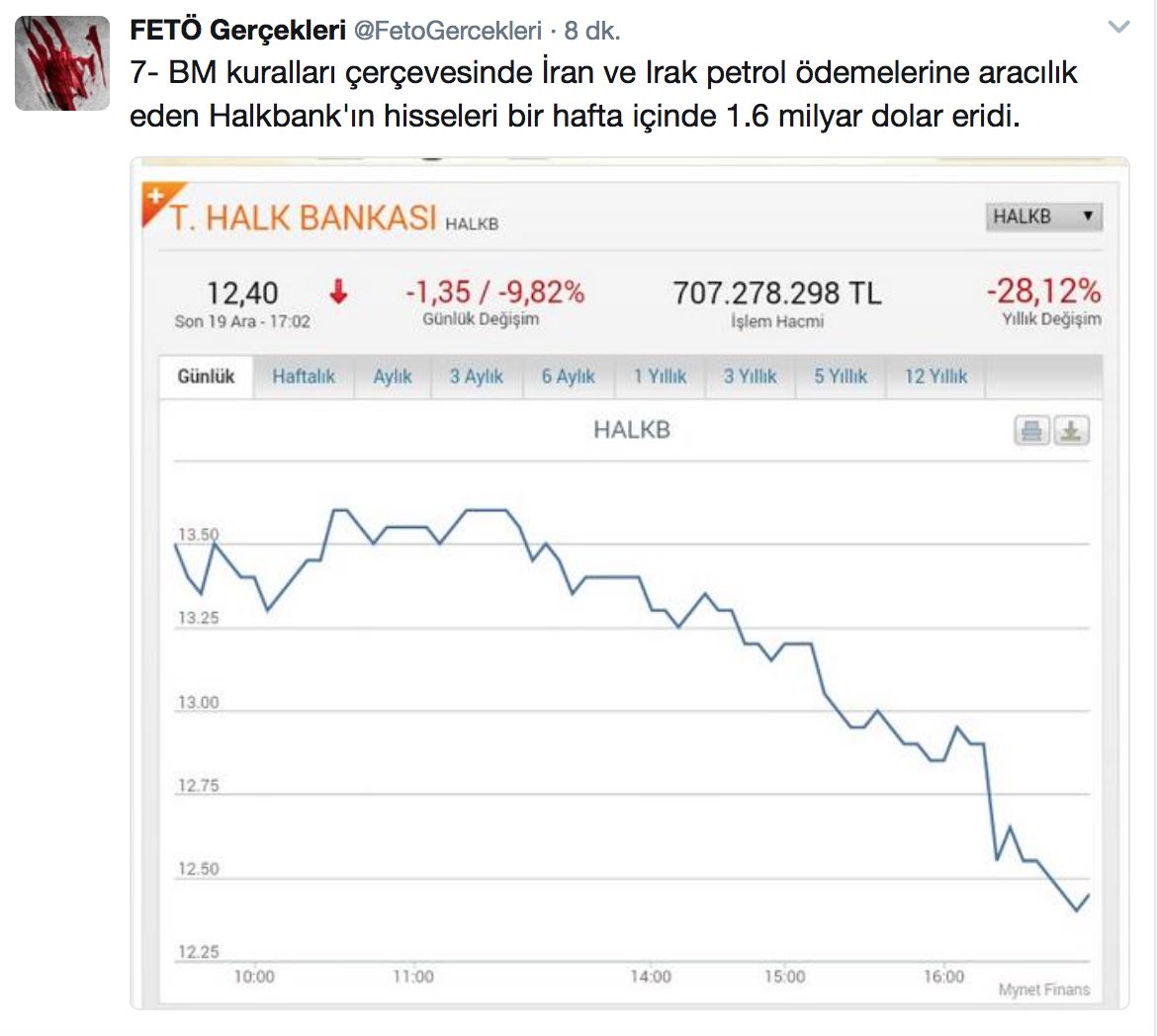This screenshot has height=1036, width=1157.
Task: Switch to the 5 Yıllık tab
Action: click(841, 377)
